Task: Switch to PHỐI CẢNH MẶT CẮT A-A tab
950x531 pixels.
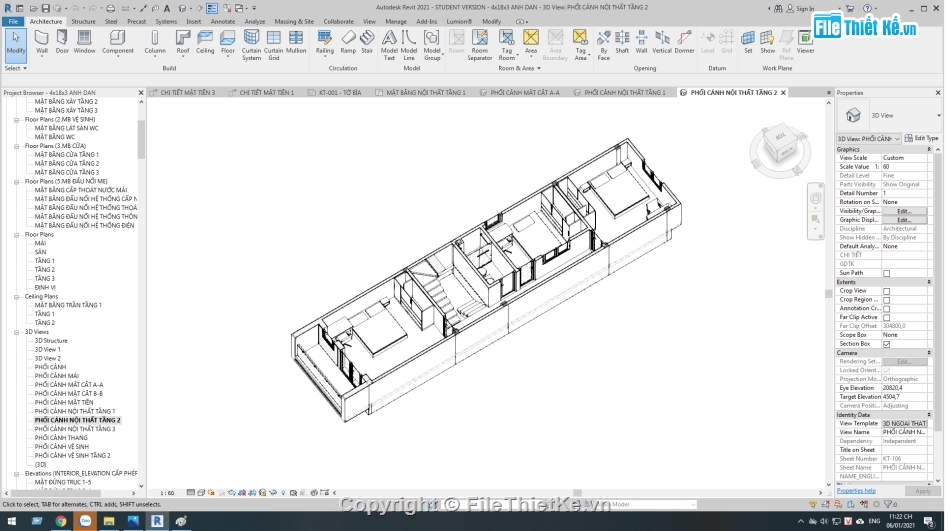Action: [519, 93]
